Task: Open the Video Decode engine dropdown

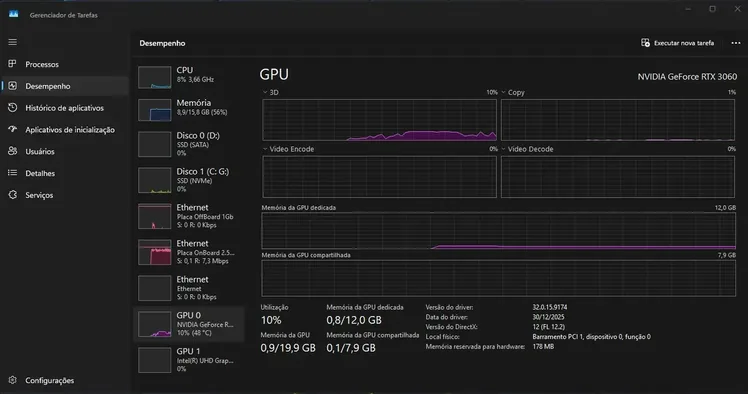Action: click(x=503, y=149)
